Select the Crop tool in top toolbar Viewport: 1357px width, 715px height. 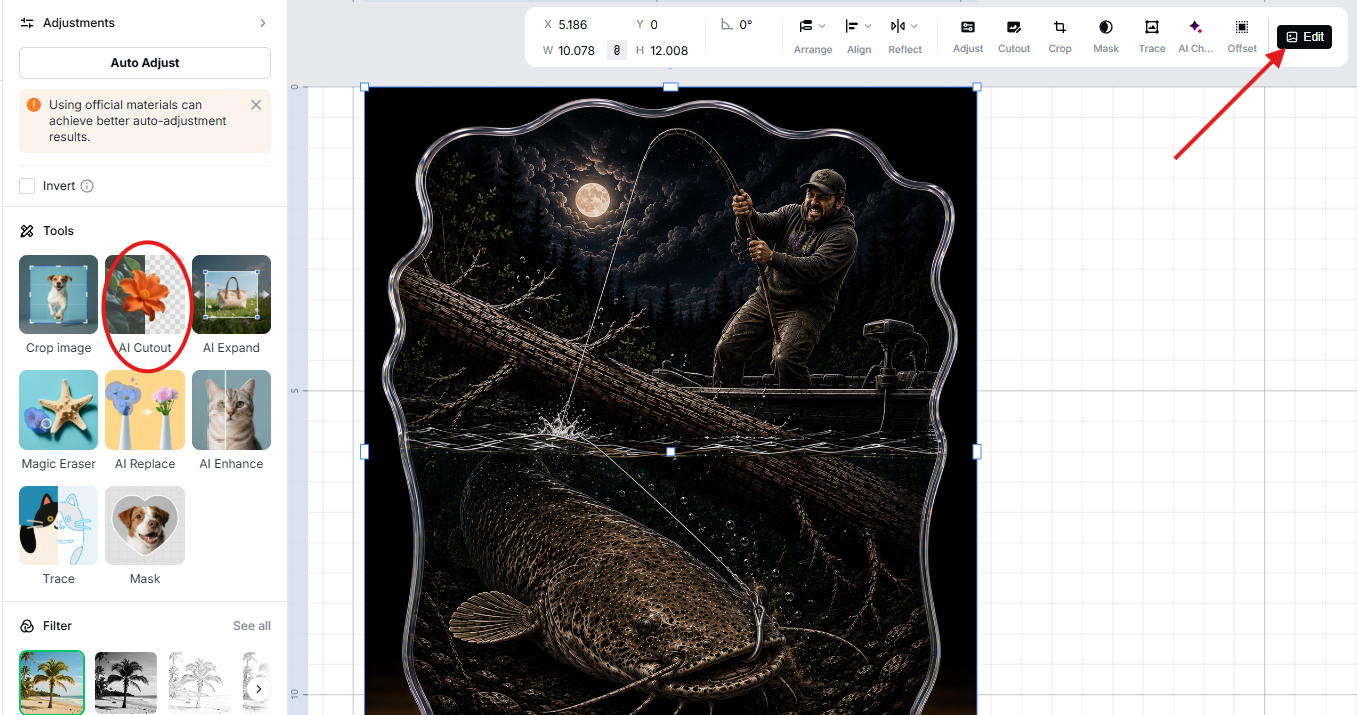(x=1060, y=36)
